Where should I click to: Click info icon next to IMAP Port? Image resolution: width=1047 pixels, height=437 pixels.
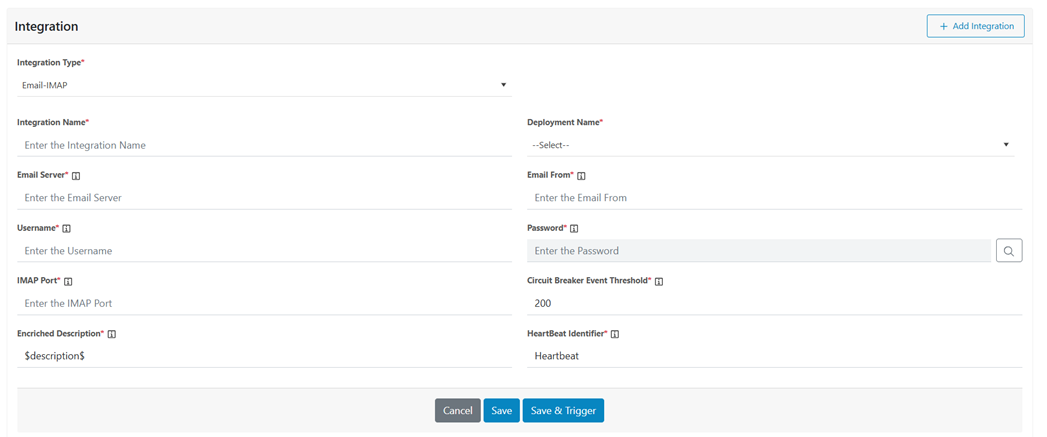pyautogui.click(x=68, y=282)
